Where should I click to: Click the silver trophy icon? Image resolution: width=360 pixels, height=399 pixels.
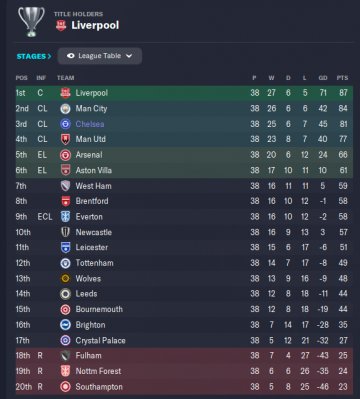[31, 22]
